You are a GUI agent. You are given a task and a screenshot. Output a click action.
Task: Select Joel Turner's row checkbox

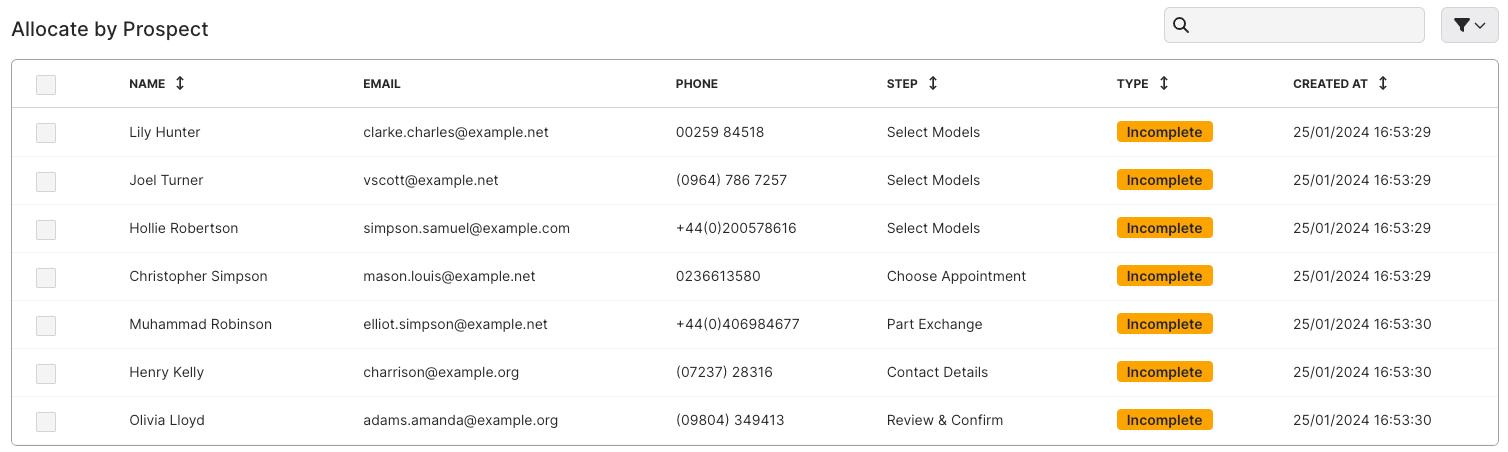(46, 181)
